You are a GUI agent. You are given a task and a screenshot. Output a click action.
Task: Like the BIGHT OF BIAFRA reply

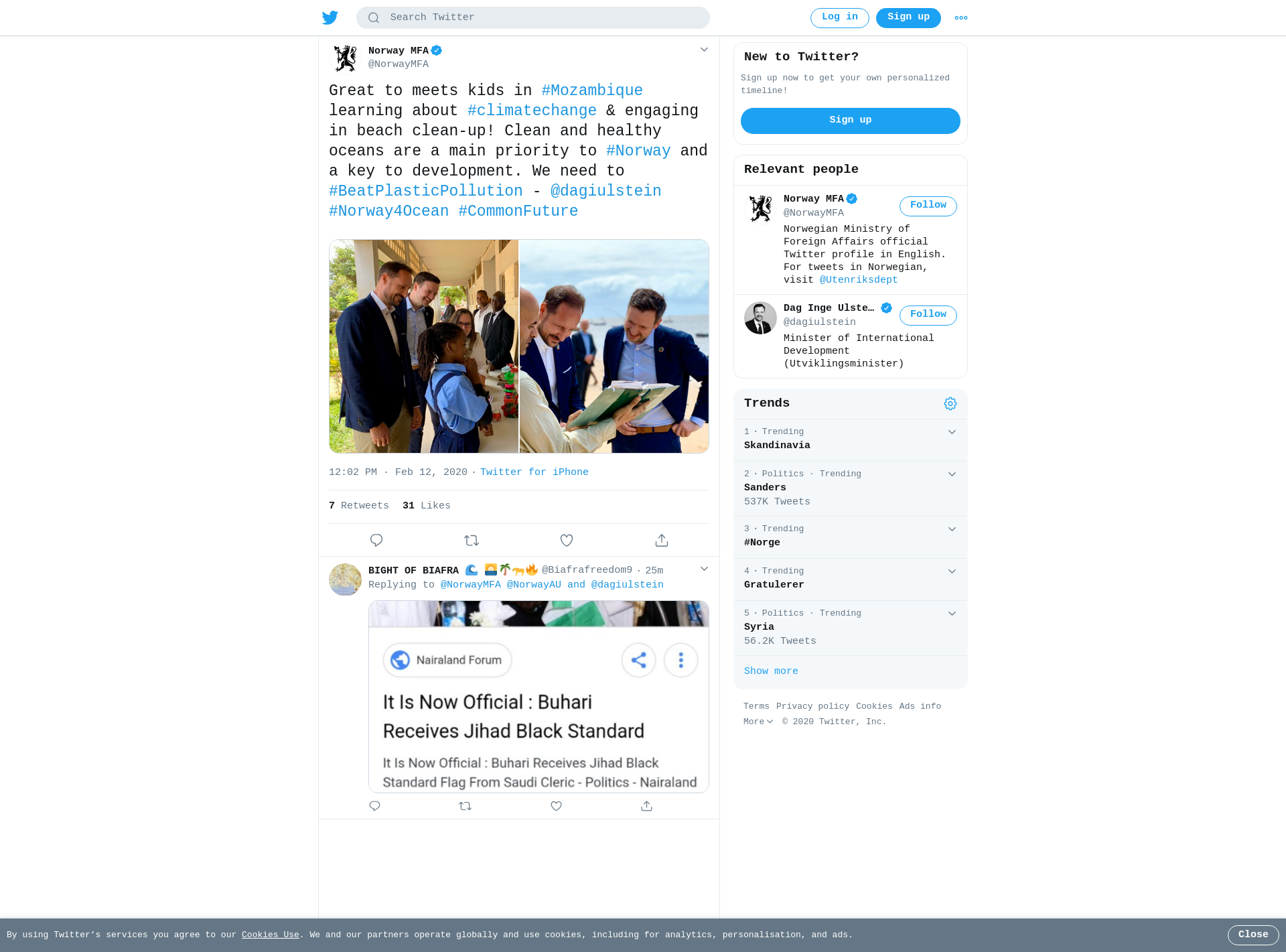556,806
